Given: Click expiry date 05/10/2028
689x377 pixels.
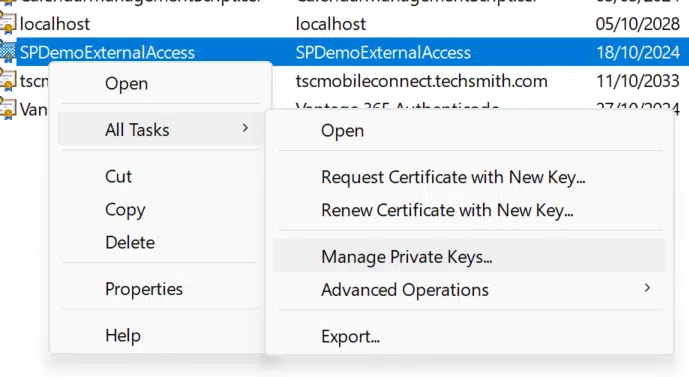Looking at the screenshot, I should pyautogui.click(x=638, y=24).
